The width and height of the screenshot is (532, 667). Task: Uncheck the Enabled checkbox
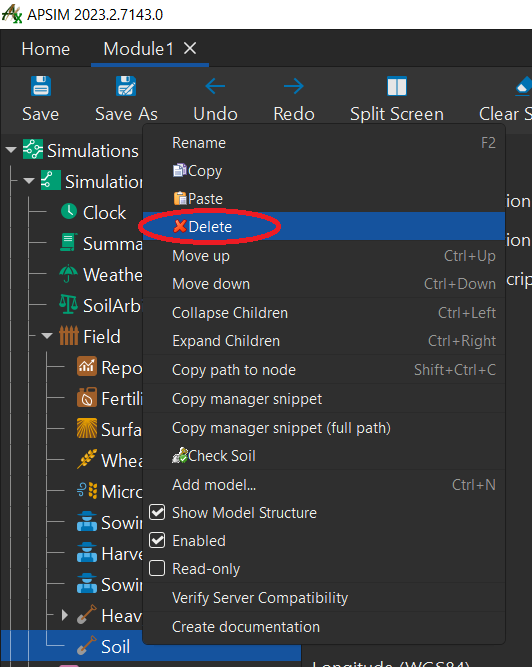pos(157,540)
